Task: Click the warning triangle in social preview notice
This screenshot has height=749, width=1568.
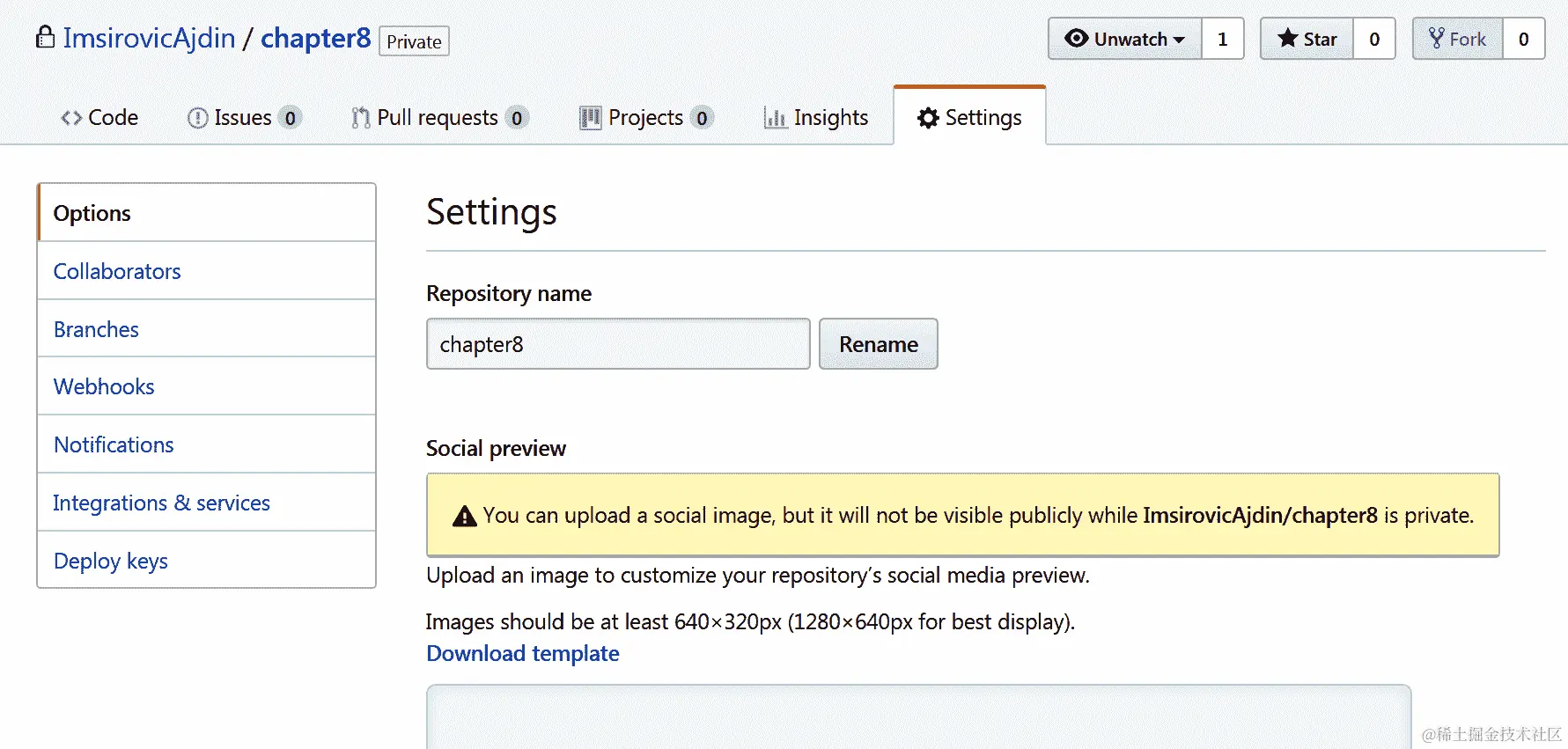Action: click(464, 517)
